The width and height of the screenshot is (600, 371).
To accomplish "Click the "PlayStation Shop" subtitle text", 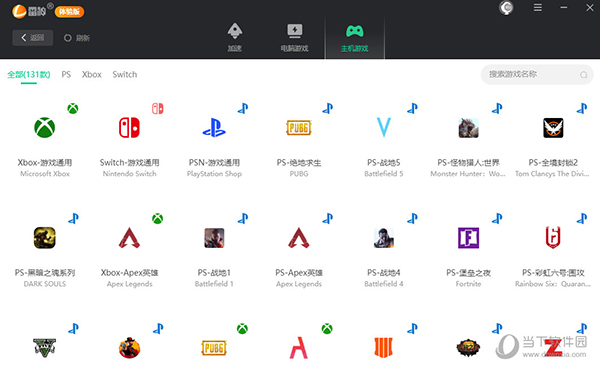I will (x=214, y=174).
